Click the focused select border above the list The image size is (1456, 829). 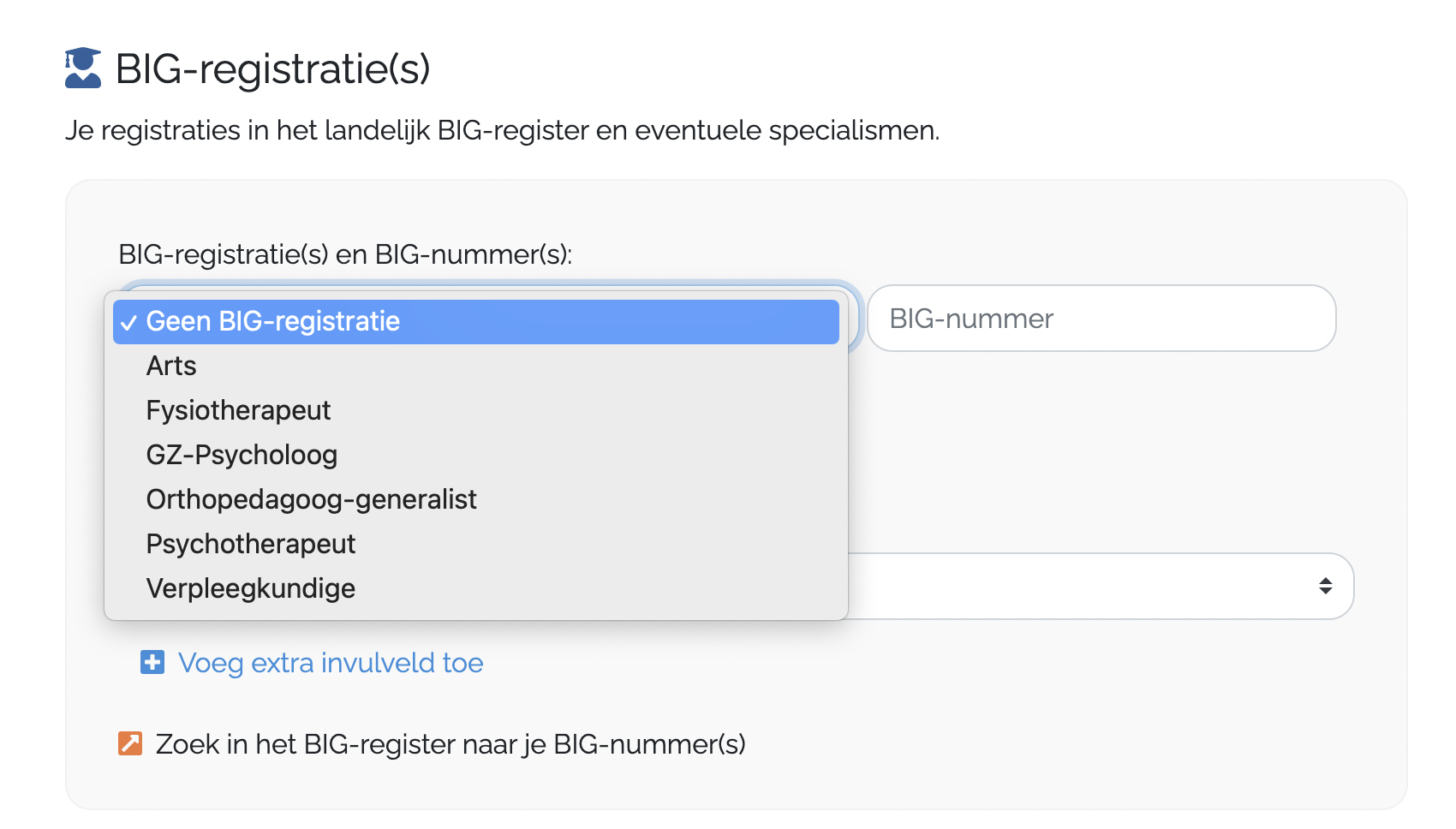(488, 285)
